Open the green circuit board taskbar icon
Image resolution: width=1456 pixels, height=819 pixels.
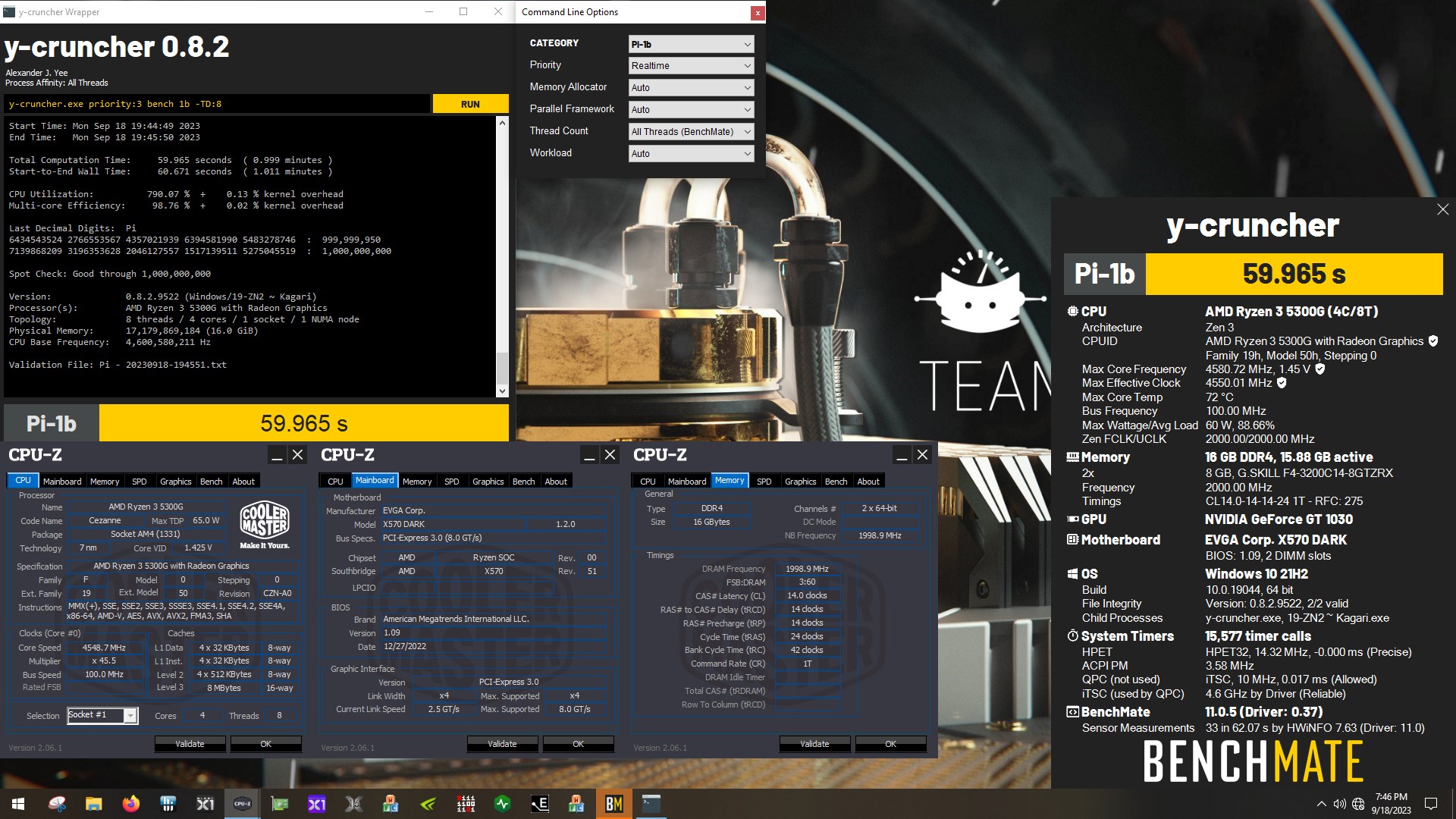tap(280, 804)
